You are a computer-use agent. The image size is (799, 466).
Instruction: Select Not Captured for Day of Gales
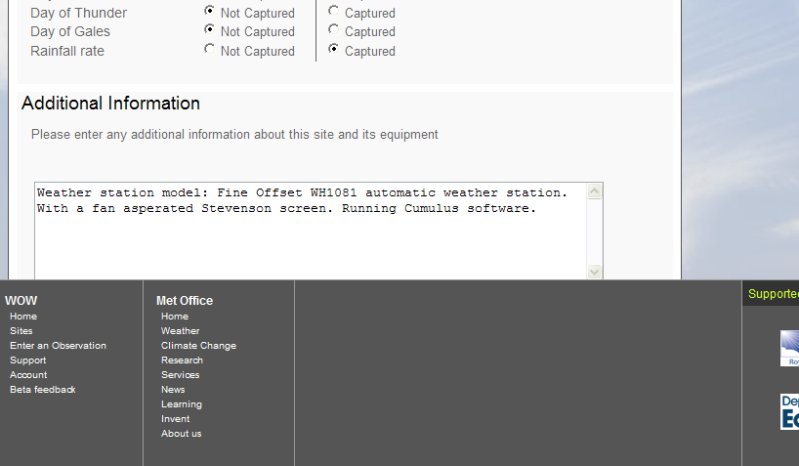[x=209, y=30]
